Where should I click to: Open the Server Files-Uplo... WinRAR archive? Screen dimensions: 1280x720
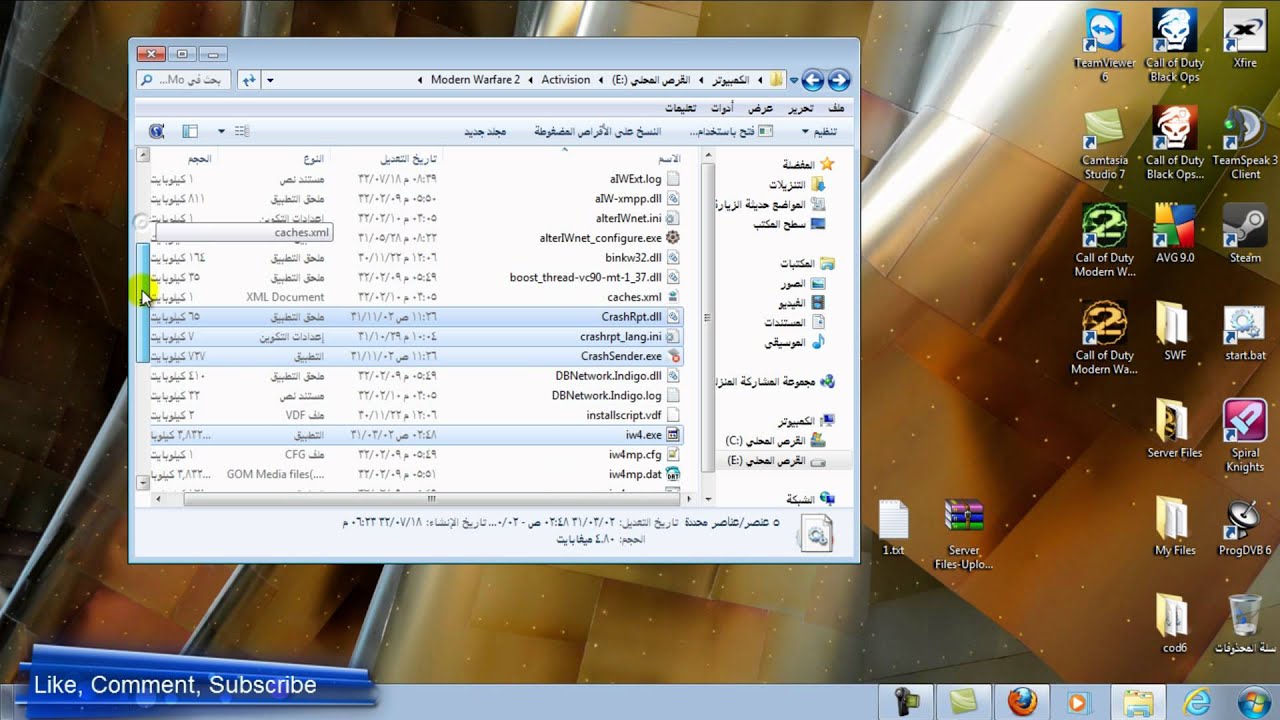[x=964, y=533]
